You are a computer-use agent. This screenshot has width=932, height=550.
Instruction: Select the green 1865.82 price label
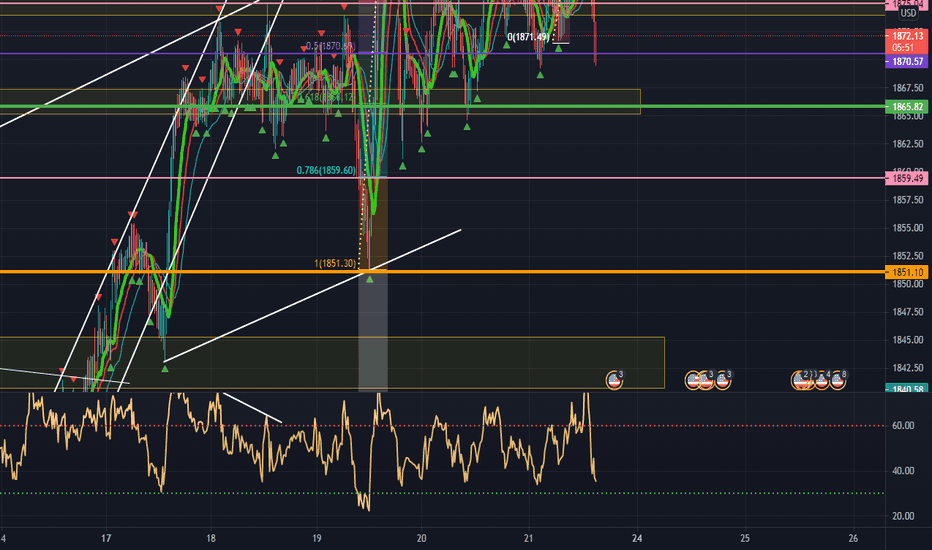pos(907,107)
